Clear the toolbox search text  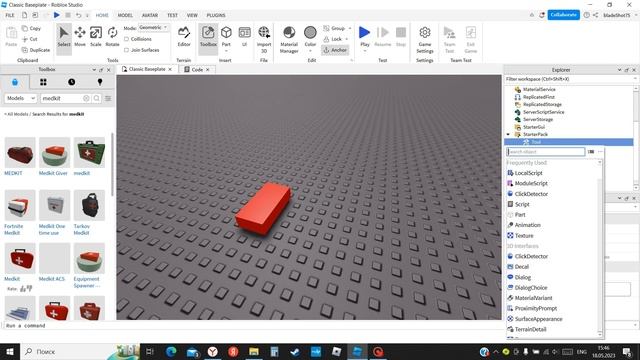(x=86, y=98)
